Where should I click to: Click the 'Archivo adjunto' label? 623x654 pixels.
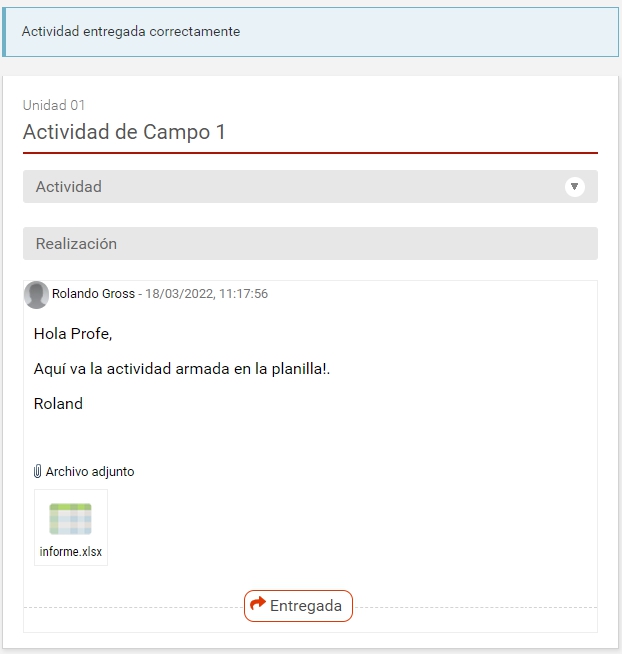(90, 472)
